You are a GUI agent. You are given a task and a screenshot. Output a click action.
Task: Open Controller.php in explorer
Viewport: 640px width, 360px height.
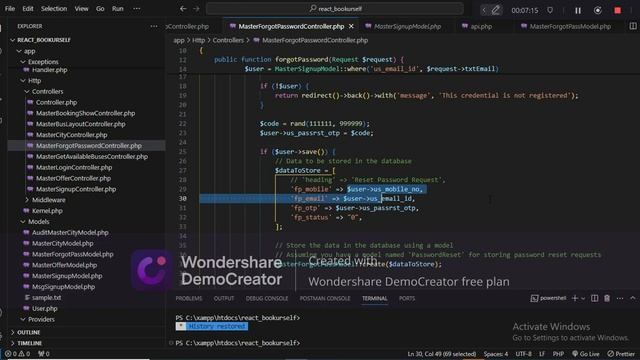pos(56,102)
